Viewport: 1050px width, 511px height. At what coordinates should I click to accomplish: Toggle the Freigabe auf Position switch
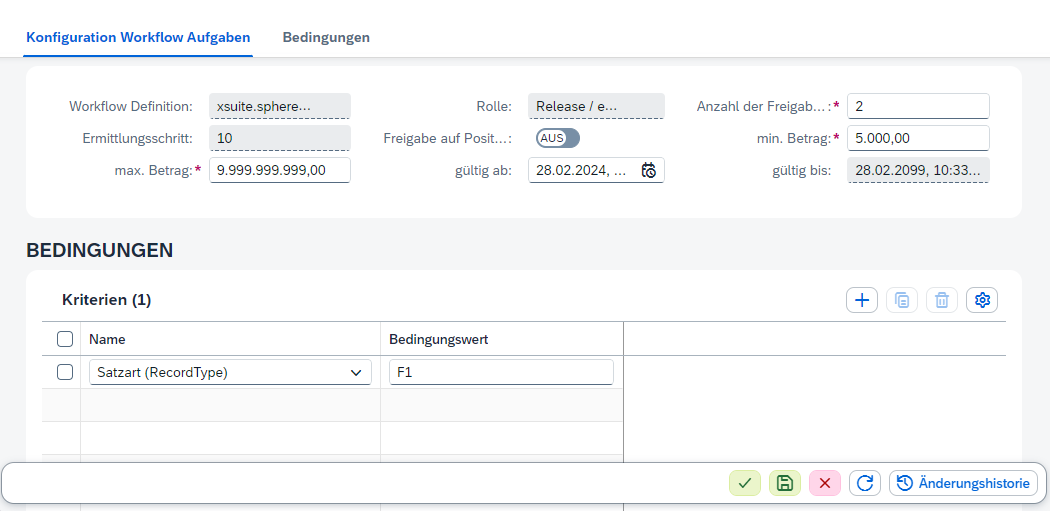[x=557, y=138]
